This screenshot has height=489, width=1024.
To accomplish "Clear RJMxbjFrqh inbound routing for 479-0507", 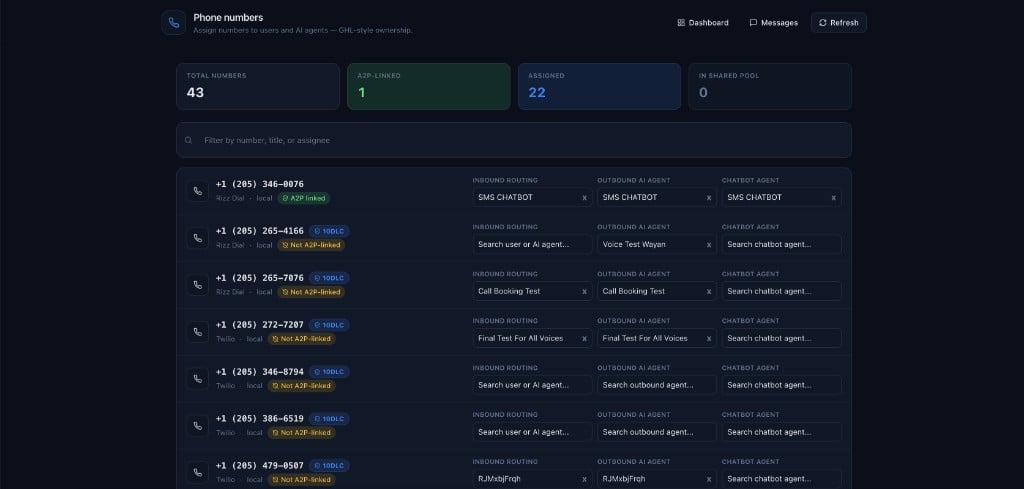I will [x=584, y=479].
